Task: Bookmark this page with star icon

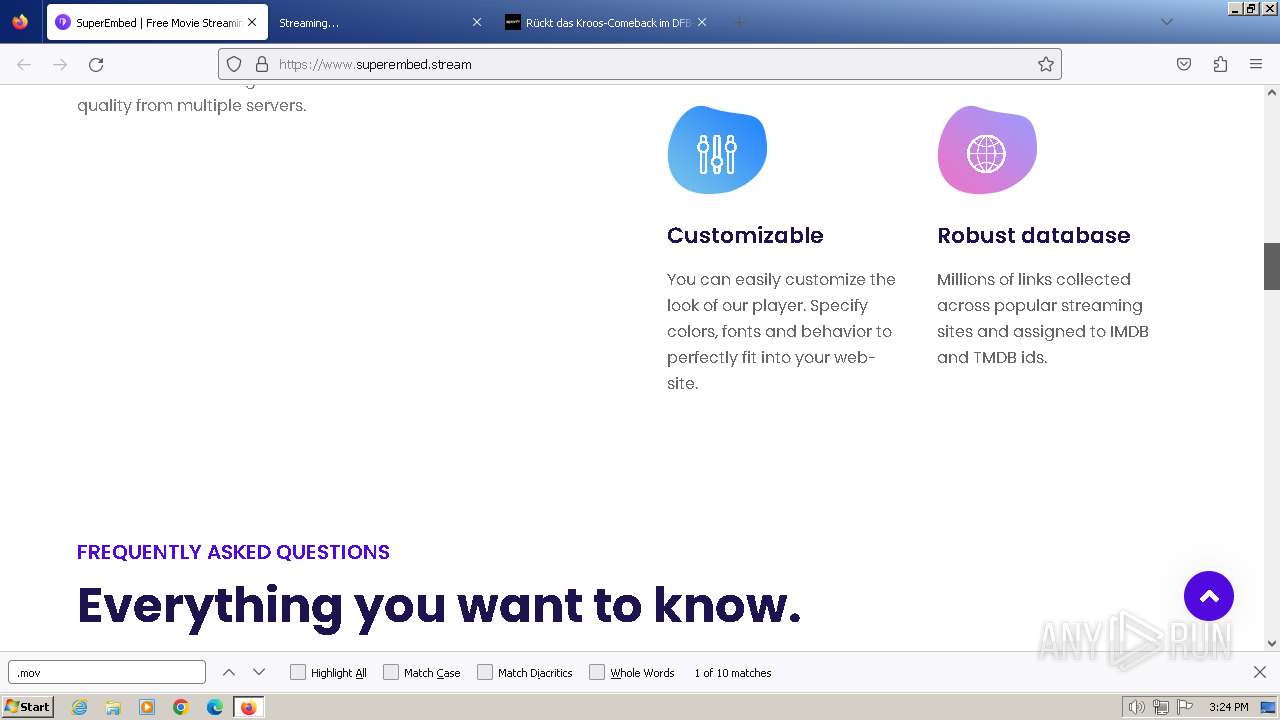Action: pyautogui.click(x=1046, y=64)
